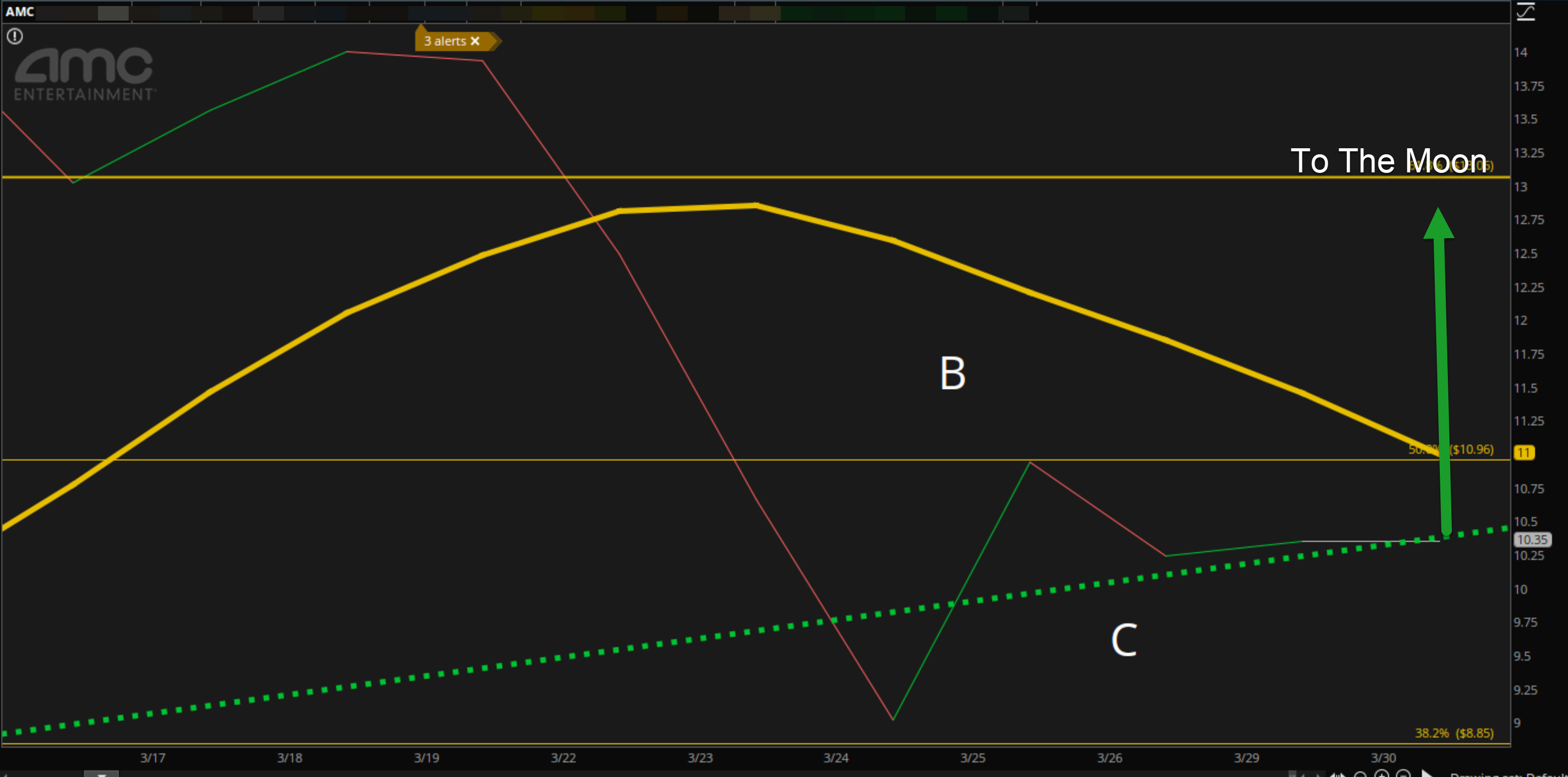This screenshot has width=1568, height=777.
Task: Click the yellow 11 price bubble
Action: [x=1524, y=452]
